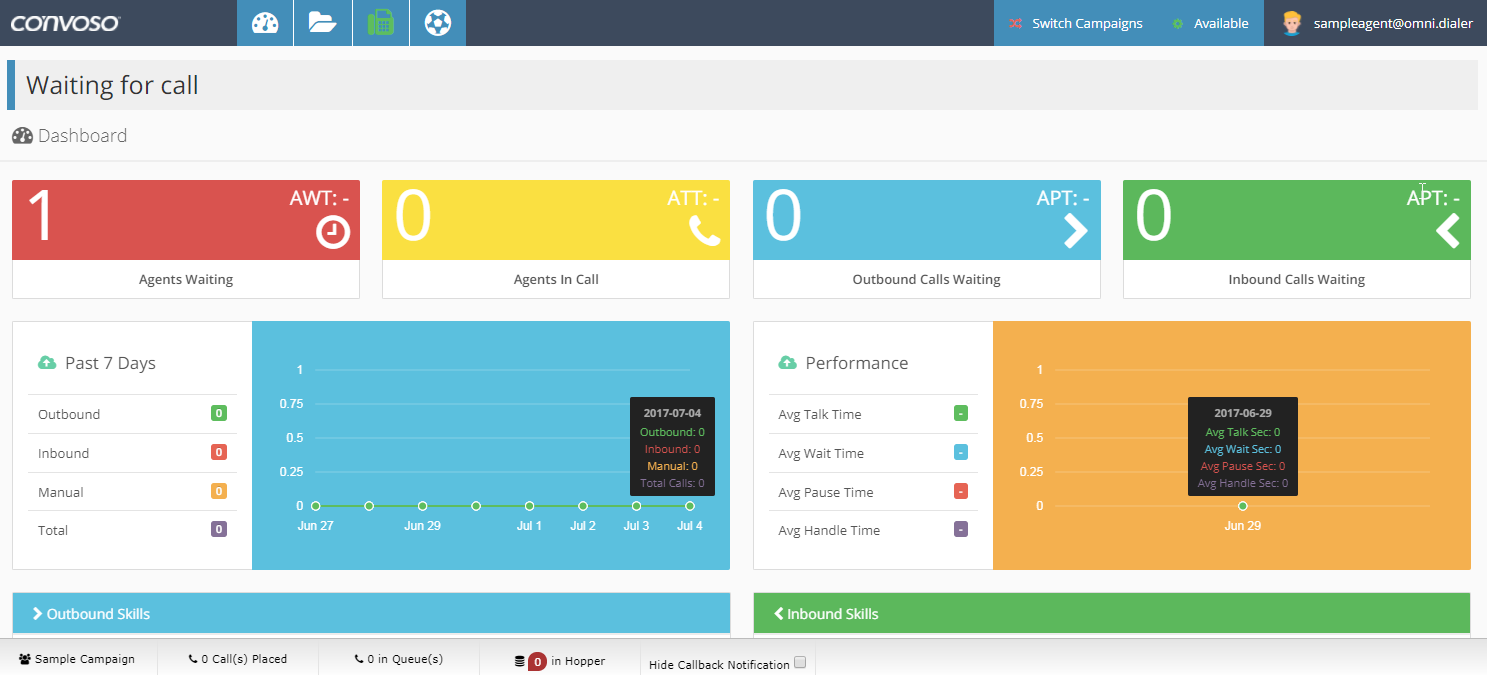Enable Hide Callback Notification checkbox

point(799,662)
